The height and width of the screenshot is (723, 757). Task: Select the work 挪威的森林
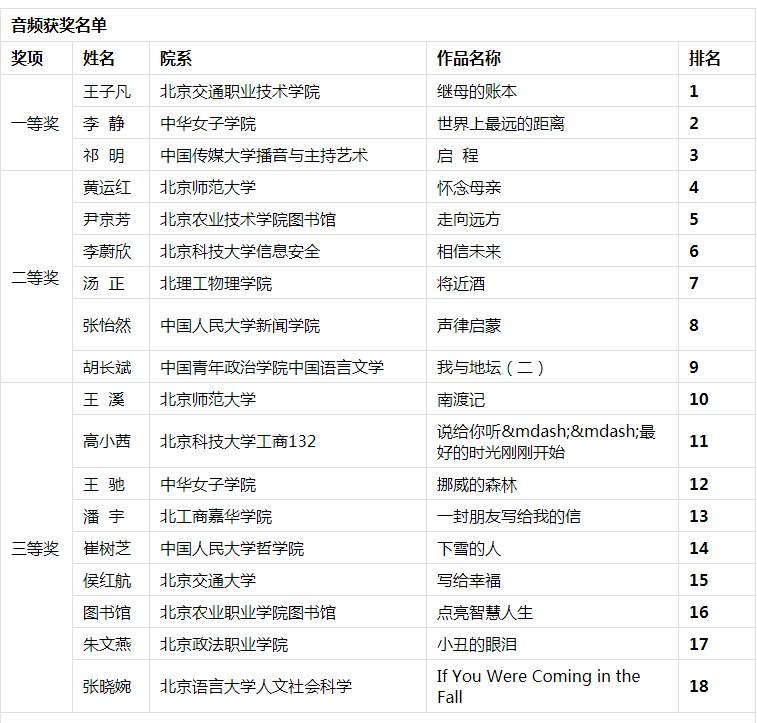click(x=477, y=484)
